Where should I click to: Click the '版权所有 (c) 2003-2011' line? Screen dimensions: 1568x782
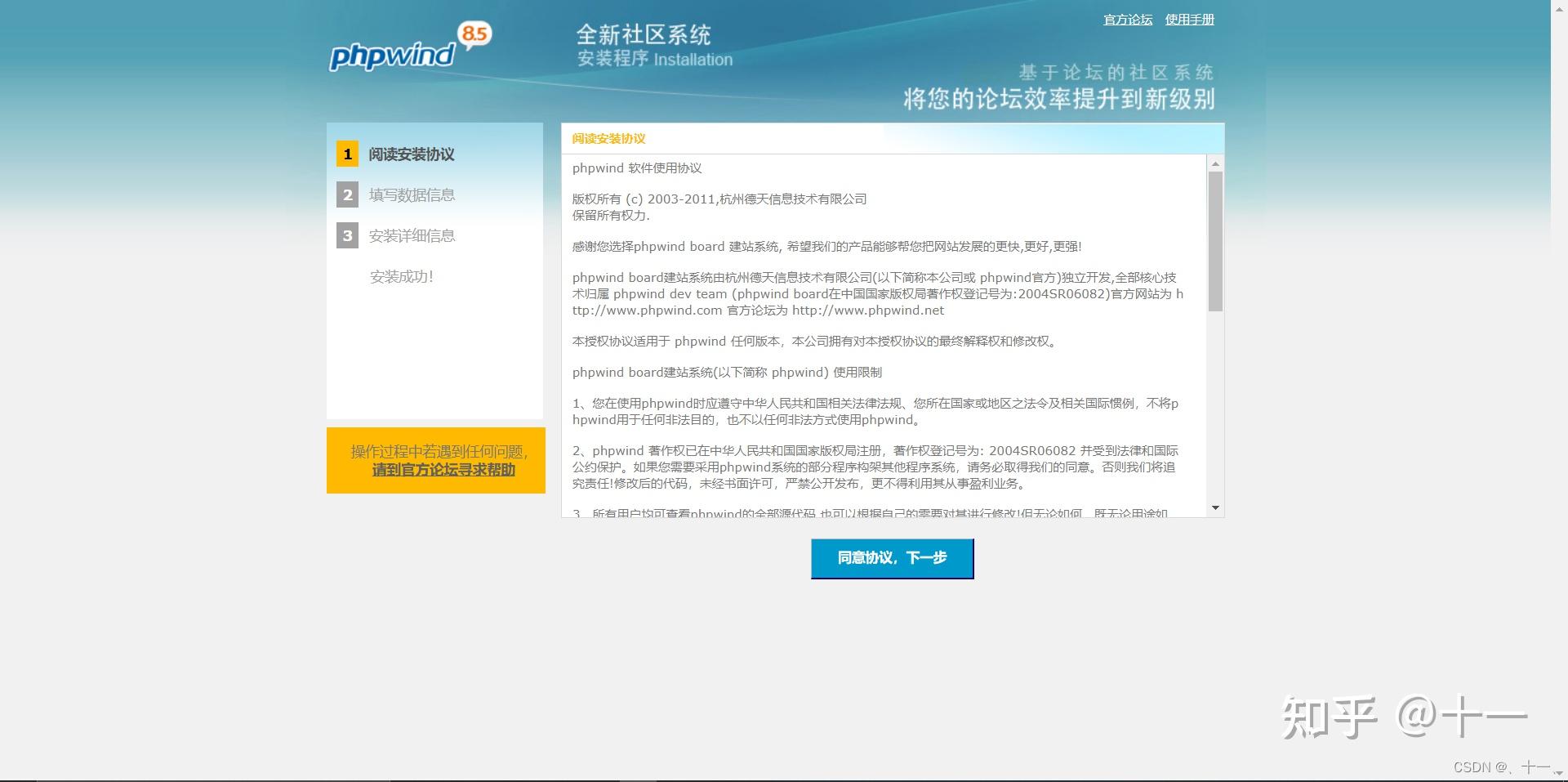[719, 199]
